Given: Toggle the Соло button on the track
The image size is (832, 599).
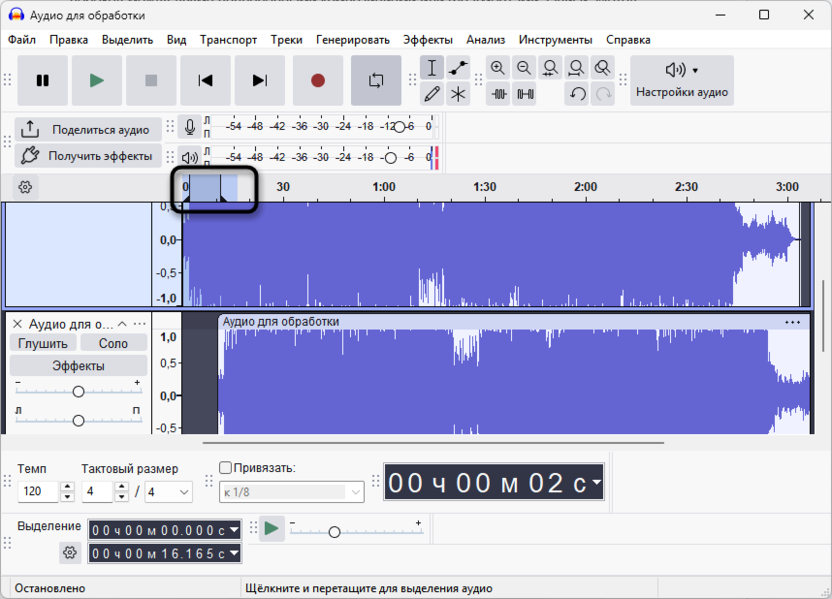Looking at the screenshot, I should [113, 343].
